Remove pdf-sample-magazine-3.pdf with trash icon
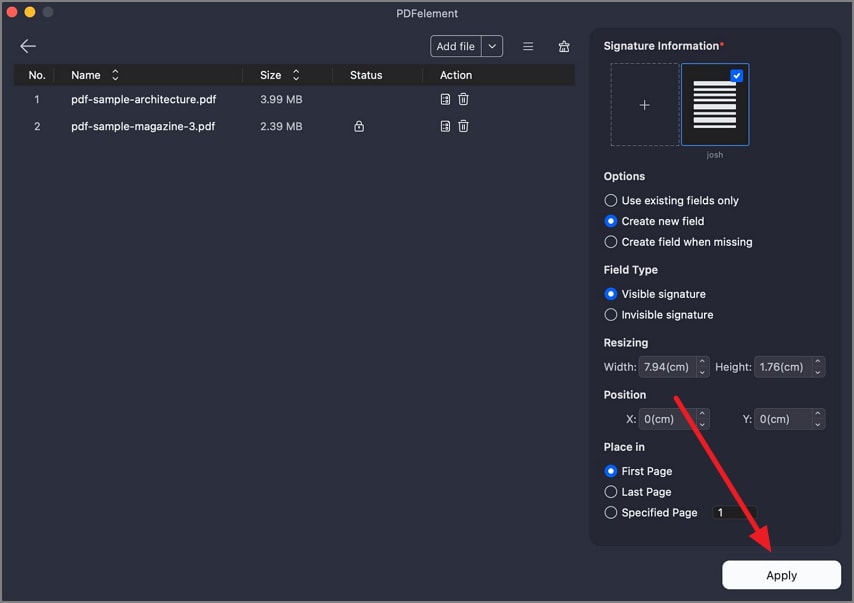This screenshot has width=854, height=603. coord(463,126)
